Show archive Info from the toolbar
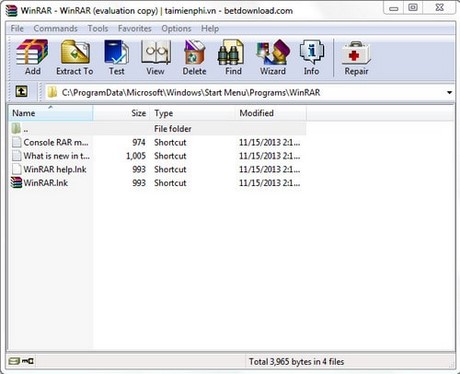Viewport: 460px width, 374px height. (311, 57)
